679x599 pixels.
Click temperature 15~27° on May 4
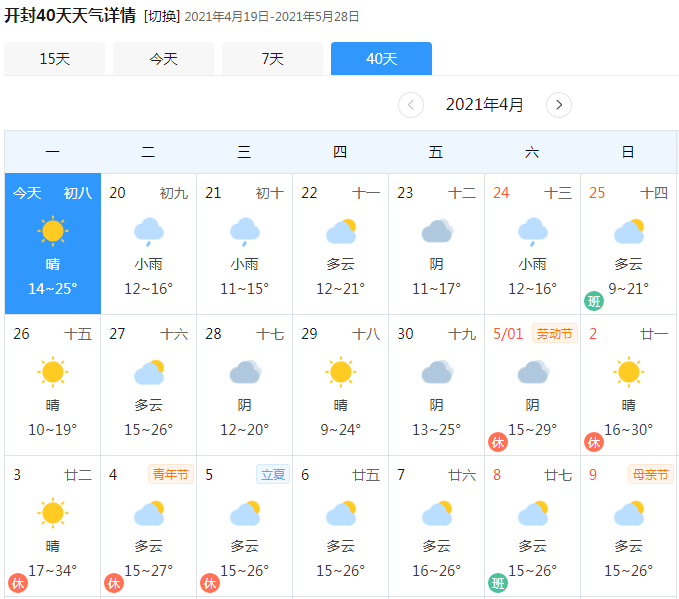pyautogui.click(x=149, y=570)
